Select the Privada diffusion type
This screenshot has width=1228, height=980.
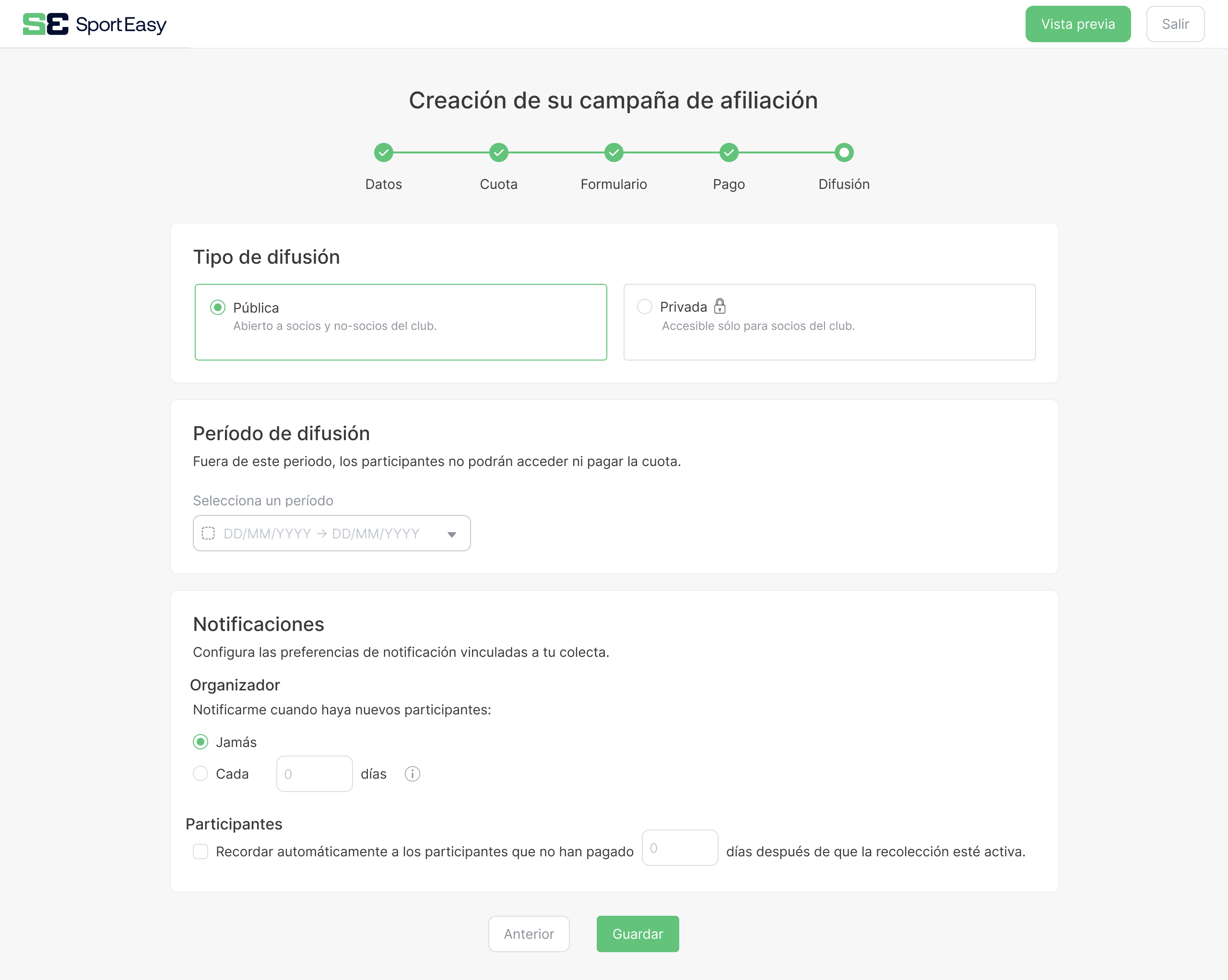point(644,306)
